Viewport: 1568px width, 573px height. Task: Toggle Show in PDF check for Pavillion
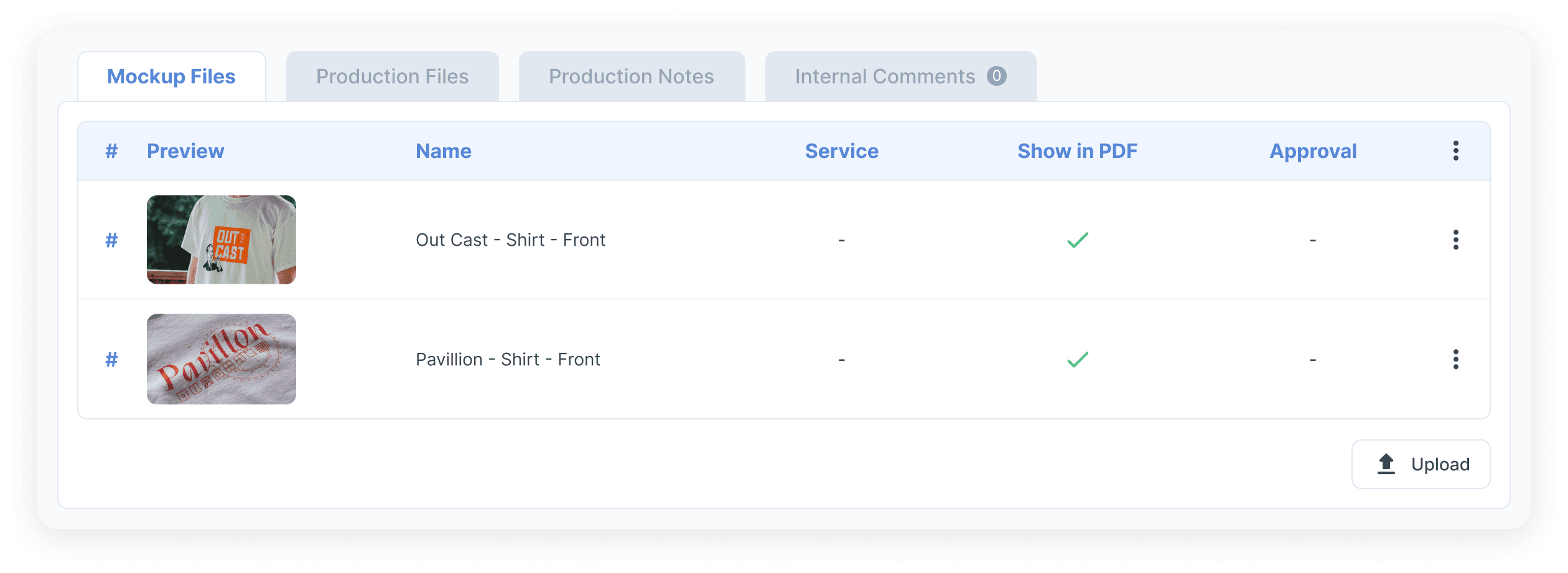1077,359
